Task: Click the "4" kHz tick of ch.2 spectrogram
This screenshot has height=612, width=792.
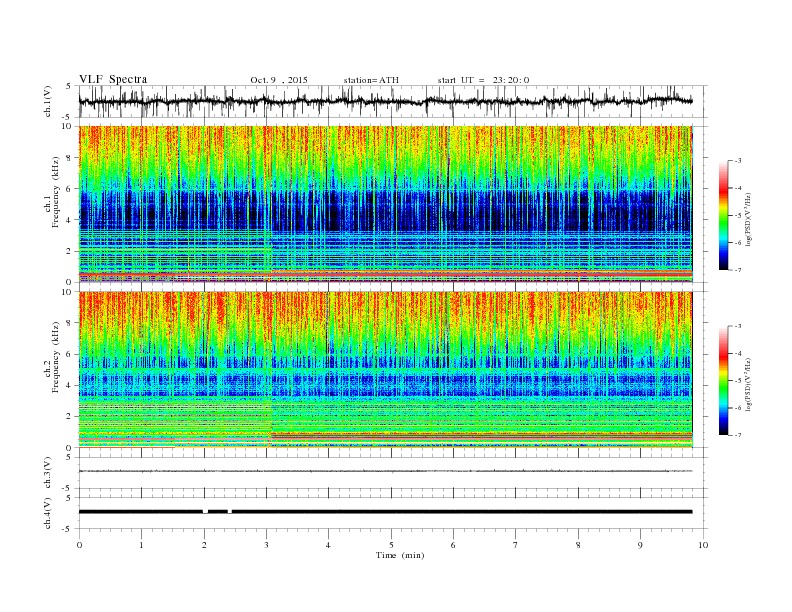Action: pyautogui.click(x=70, y=386)
